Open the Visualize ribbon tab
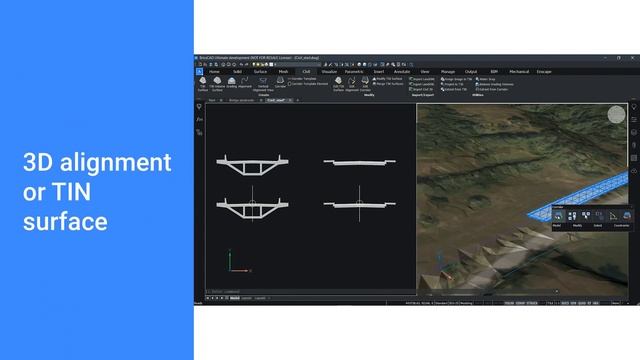640x360 pixels. (x=329, y=71)
